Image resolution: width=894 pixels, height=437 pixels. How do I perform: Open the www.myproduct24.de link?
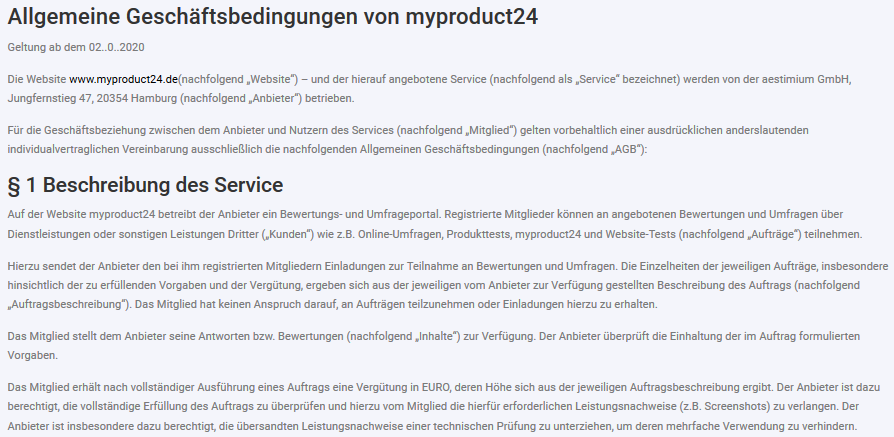(124, 79)
